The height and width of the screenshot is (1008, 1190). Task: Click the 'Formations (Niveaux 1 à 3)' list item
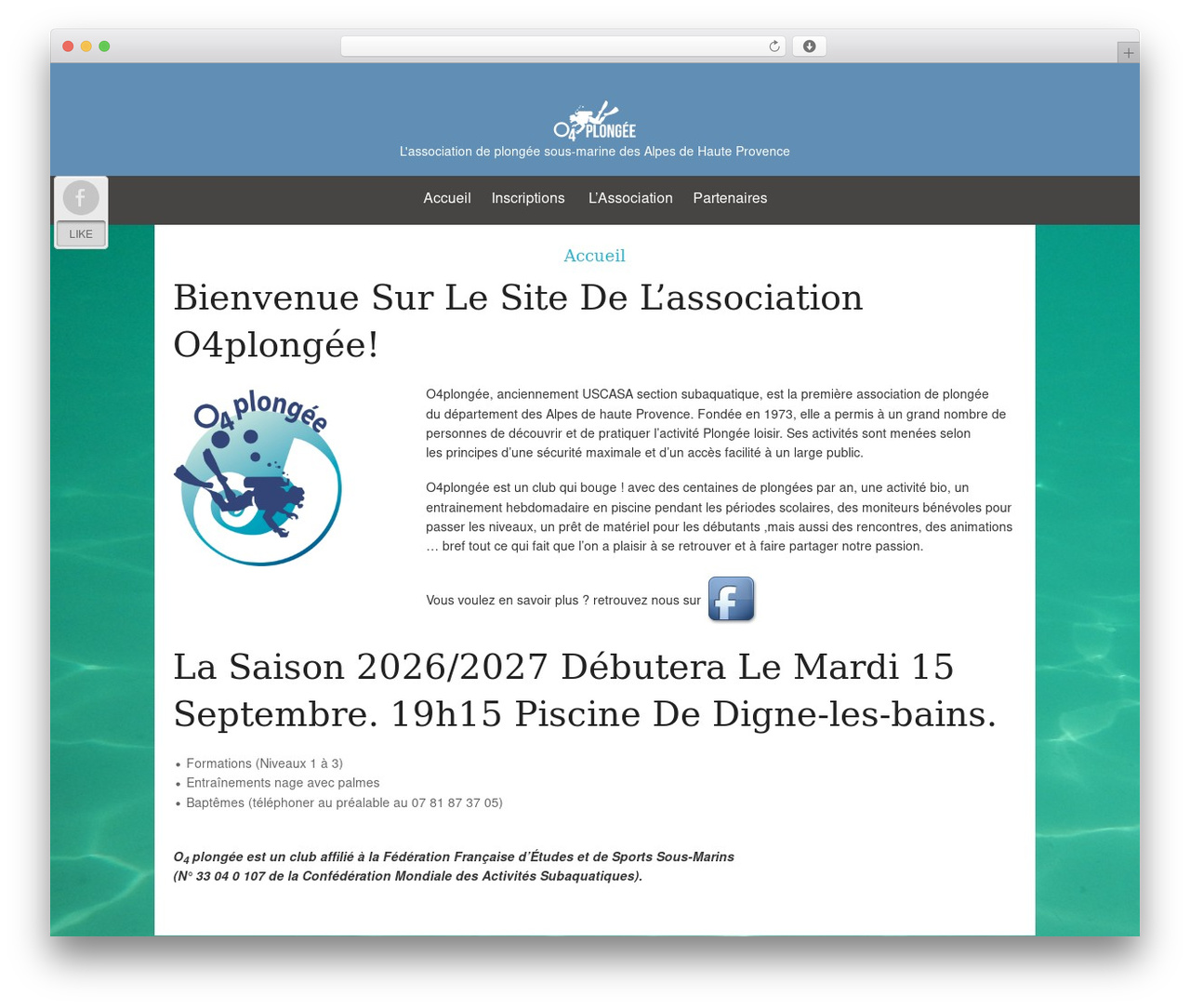pyautogui.click(x=264, y=763)
